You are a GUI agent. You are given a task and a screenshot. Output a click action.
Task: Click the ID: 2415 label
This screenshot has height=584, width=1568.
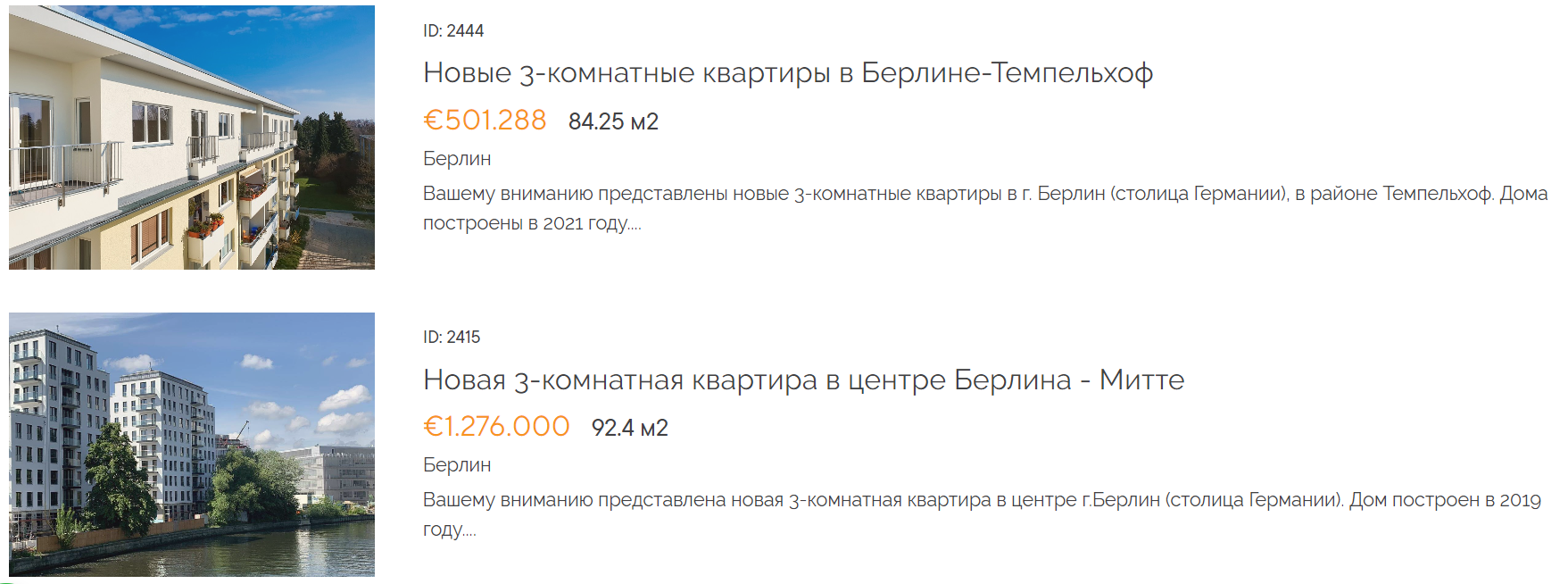(x=451, y=337)
